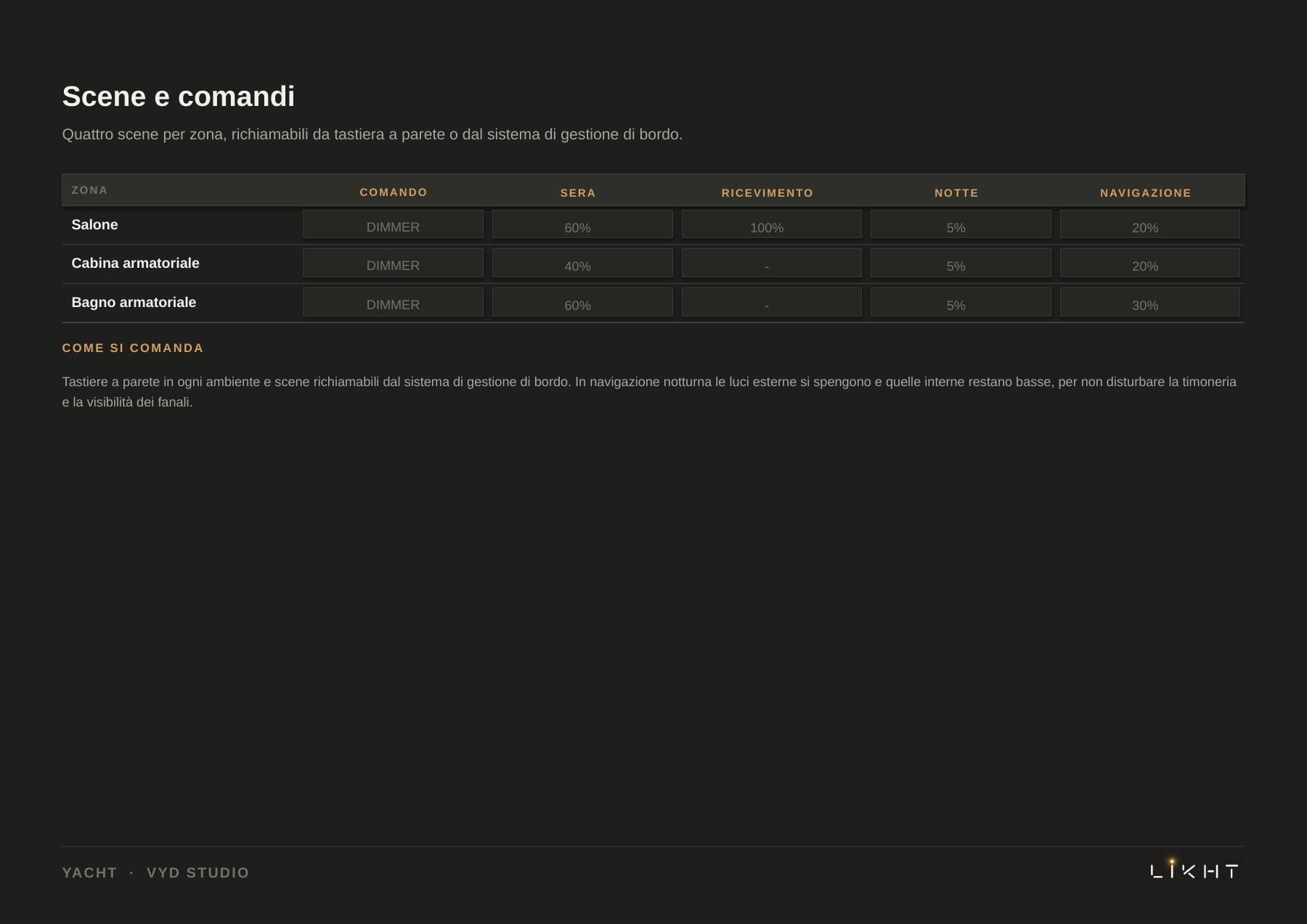Click the RICEVIMENTO column header

click(767, 193)
